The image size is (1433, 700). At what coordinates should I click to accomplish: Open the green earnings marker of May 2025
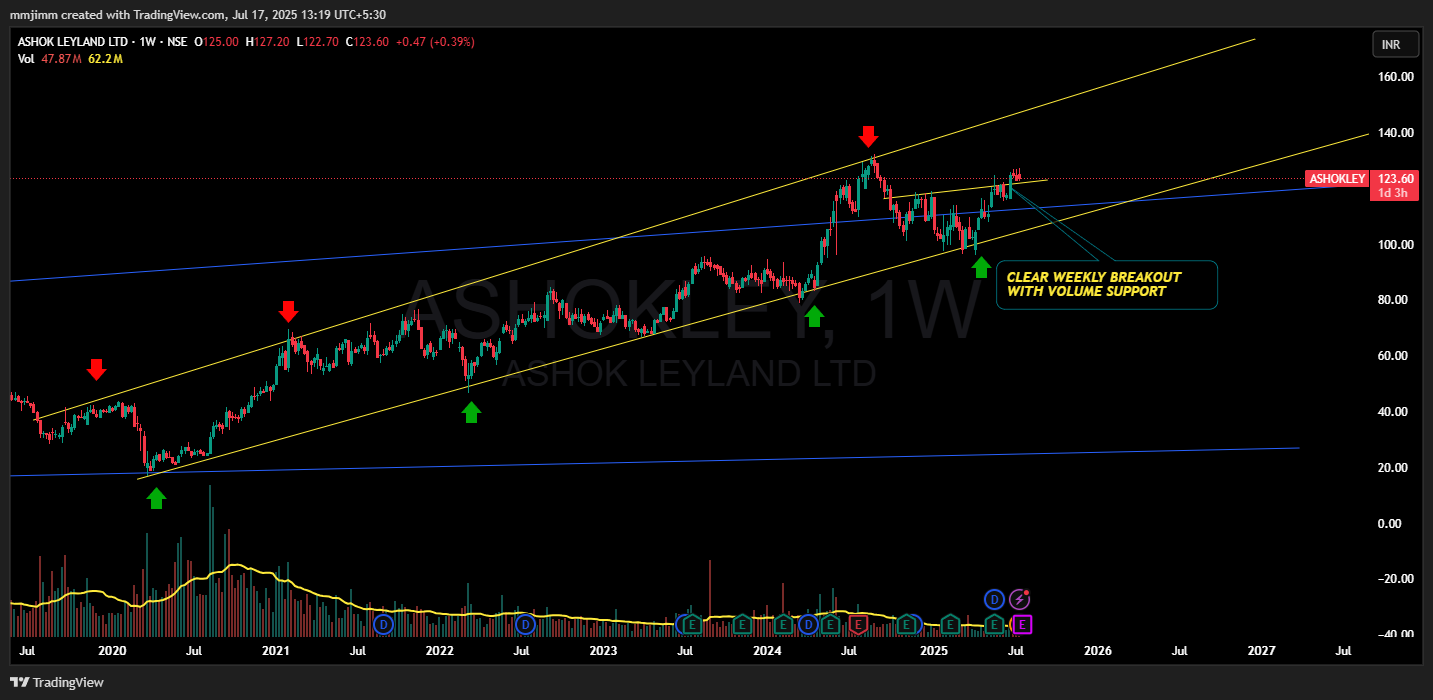pos(994,625)
